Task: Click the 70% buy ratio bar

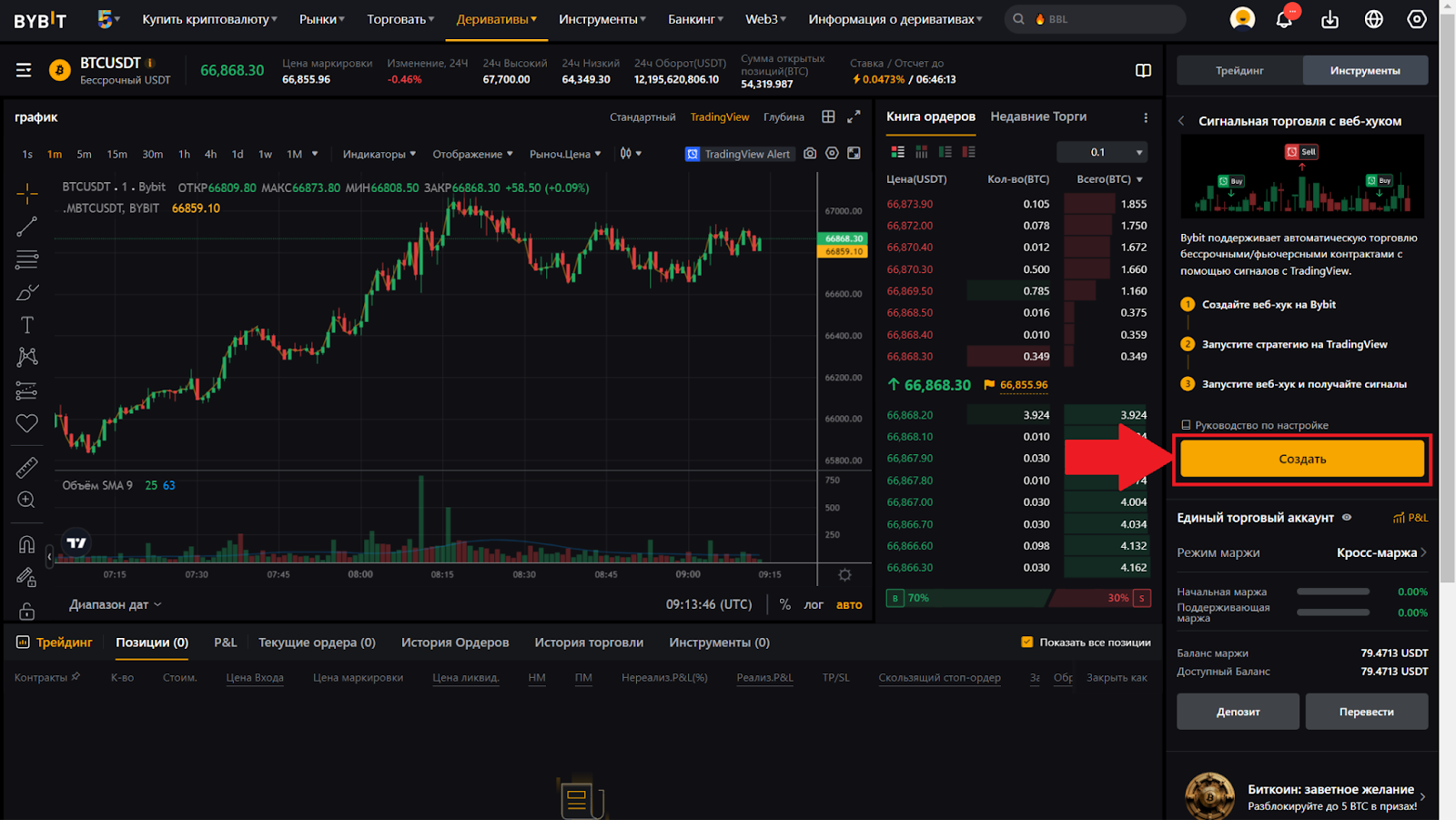Action: tap(967, 598)
